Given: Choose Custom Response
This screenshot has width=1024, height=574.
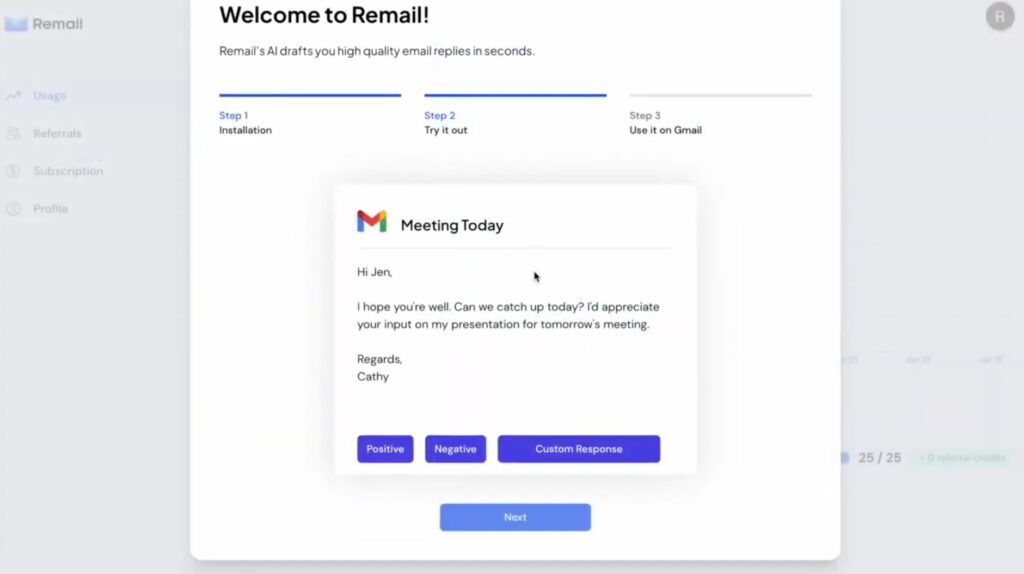Looking at the screenshot, I should tap(579, 449).
